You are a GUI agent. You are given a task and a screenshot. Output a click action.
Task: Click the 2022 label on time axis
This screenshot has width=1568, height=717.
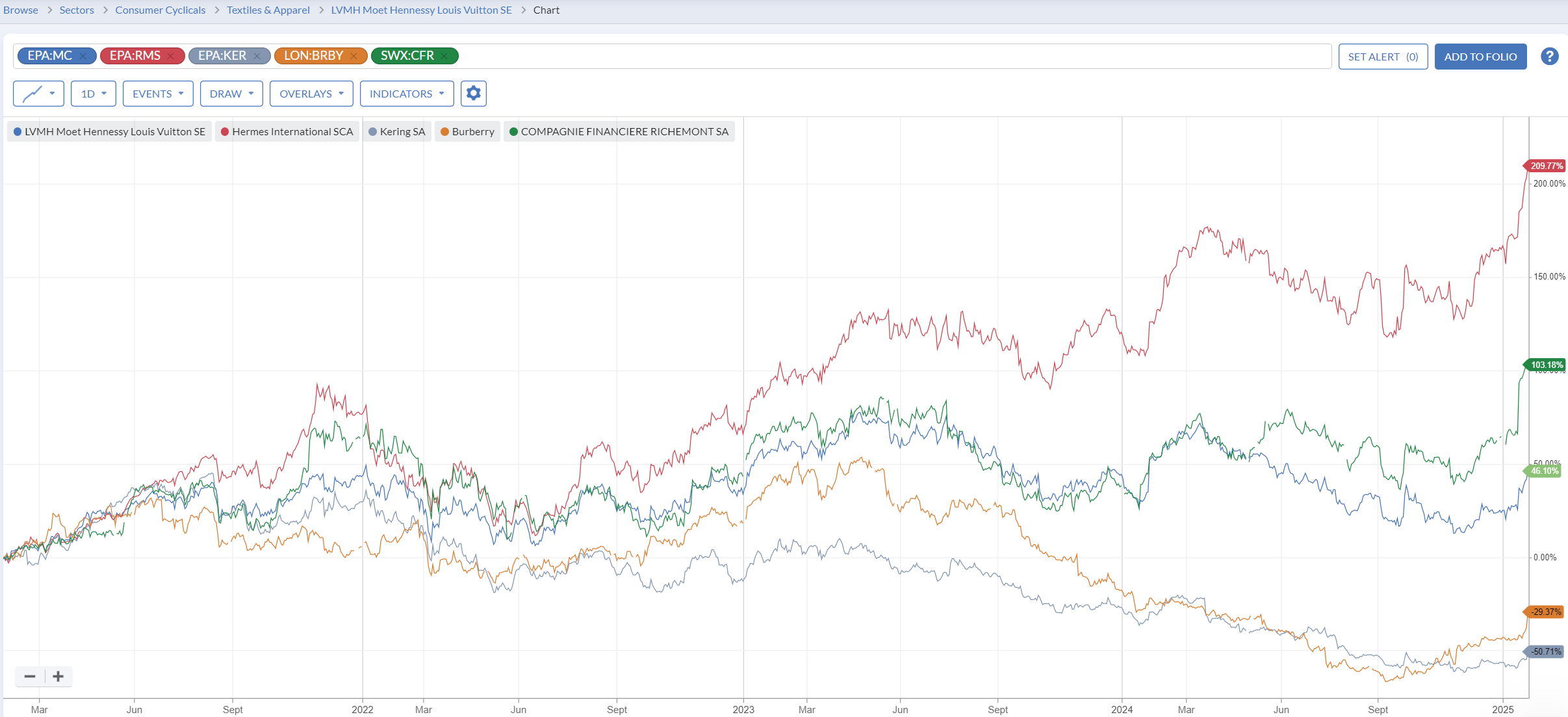tap(363, 709)
